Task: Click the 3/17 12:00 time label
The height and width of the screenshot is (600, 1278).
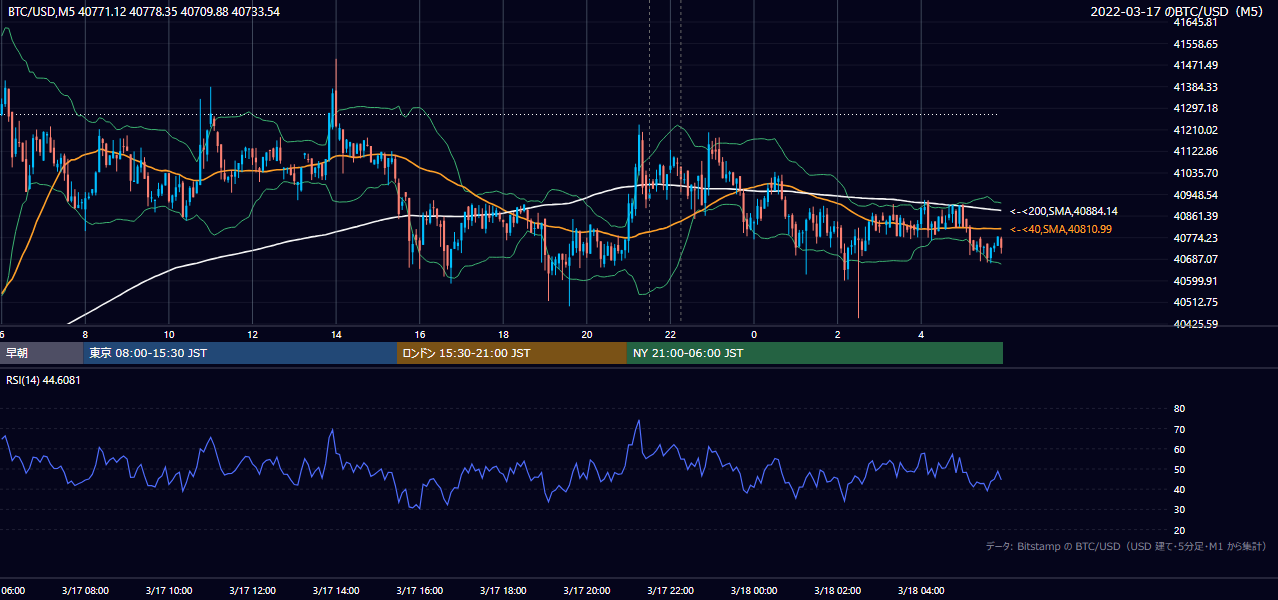Action: point(252,591)
